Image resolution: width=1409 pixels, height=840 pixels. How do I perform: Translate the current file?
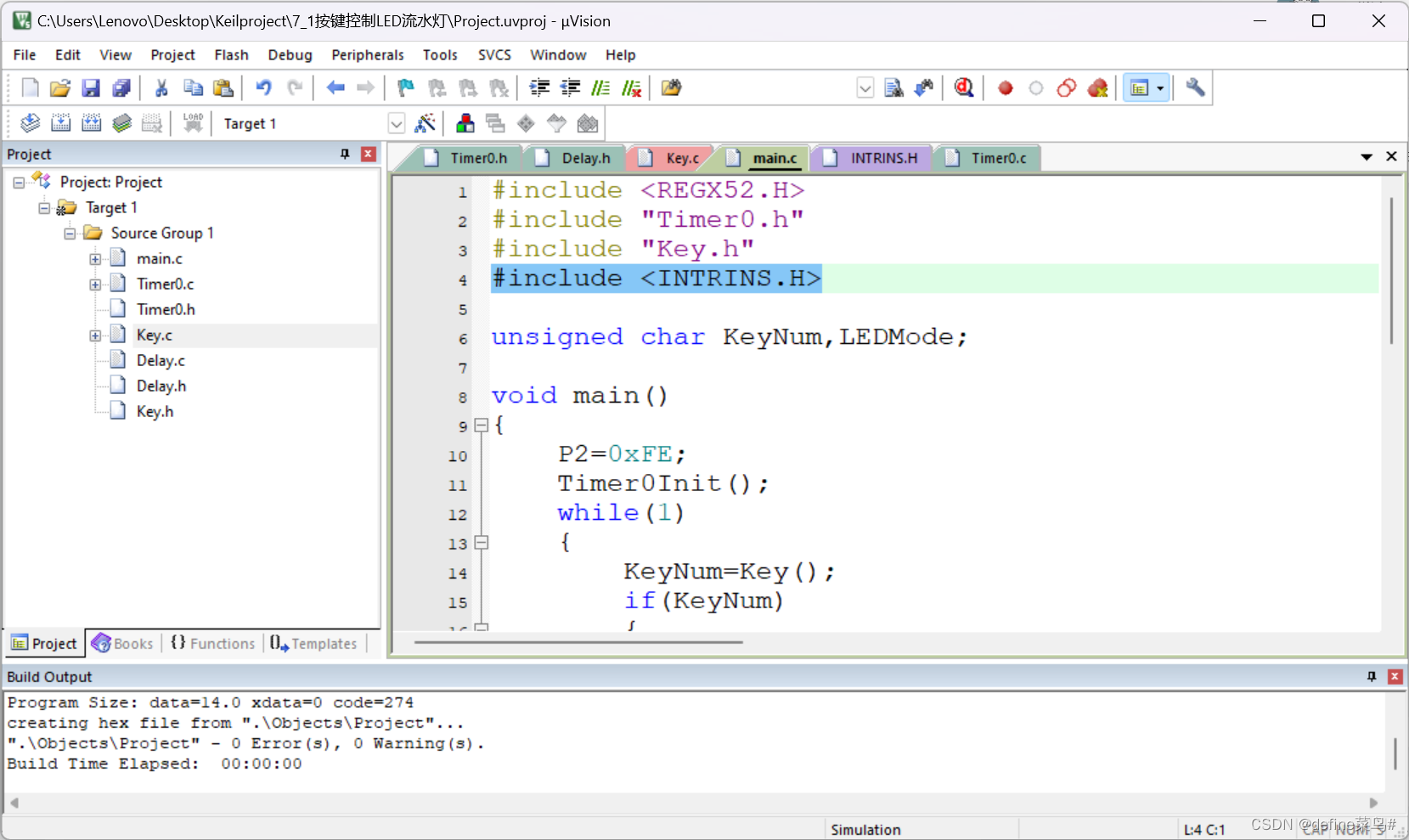pyautogui.click(x=30, y=123)
